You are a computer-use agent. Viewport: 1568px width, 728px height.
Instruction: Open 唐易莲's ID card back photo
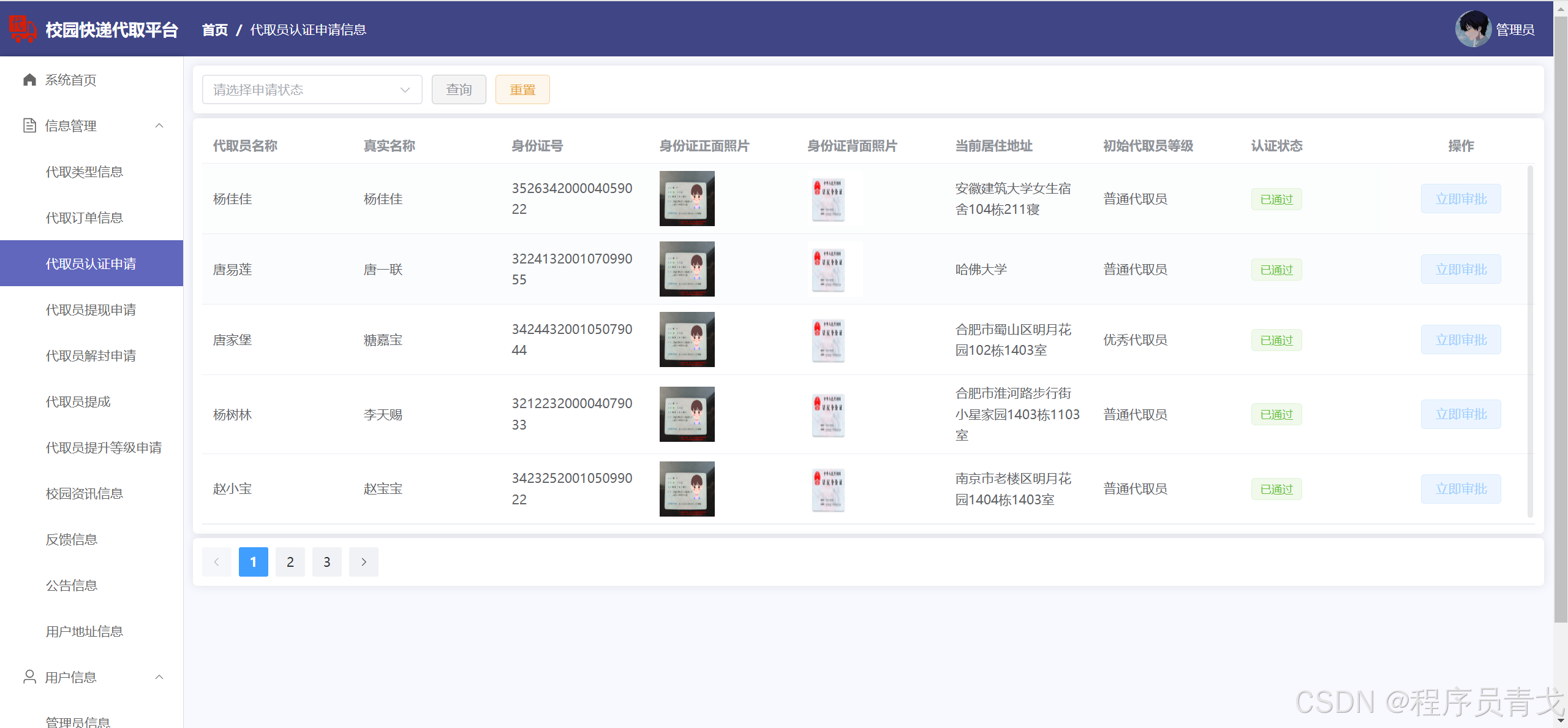coord(828,269)
